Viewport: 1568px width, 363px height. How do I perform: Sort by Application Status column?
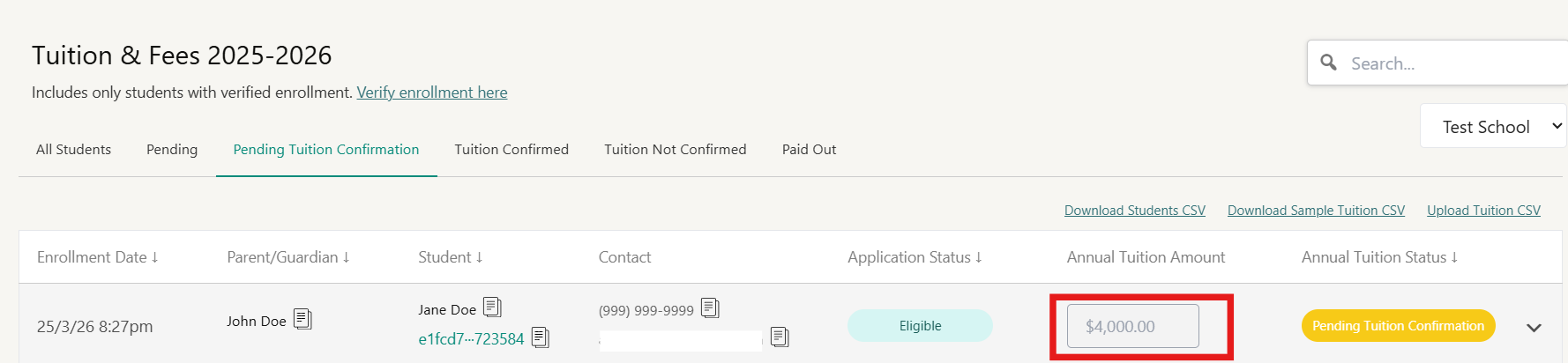pyautogui.click(x=915, y=257)
